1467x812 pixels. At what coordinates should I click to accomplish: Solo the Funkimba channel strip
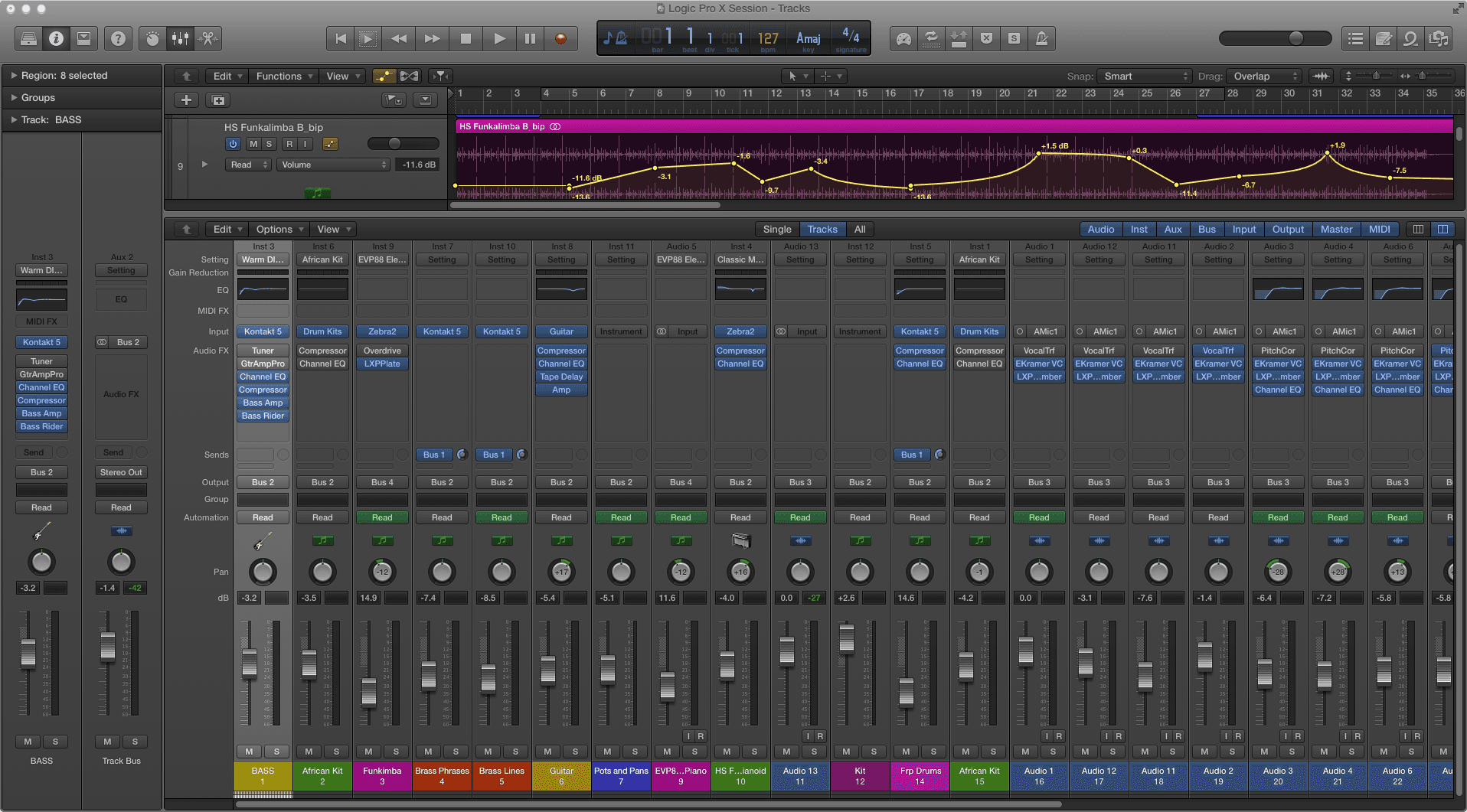click(396, 752)
